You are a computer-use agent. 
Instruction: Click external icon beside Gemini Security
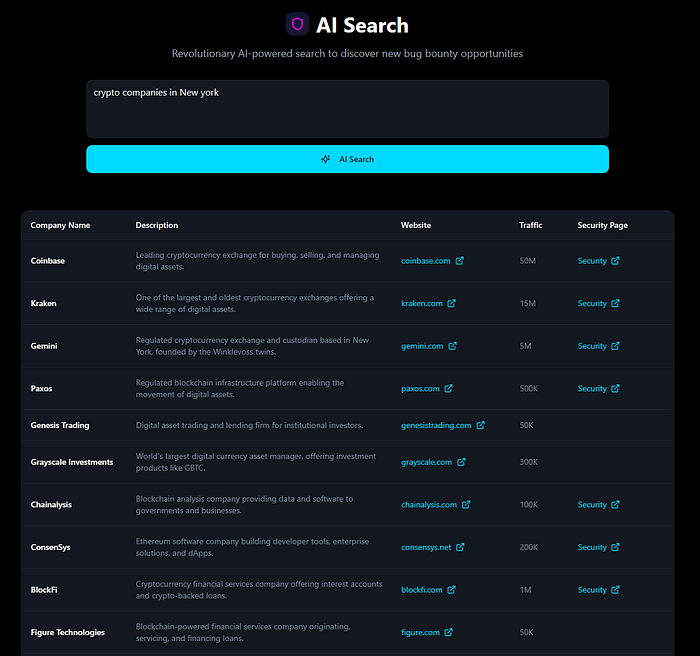(615, 346)
